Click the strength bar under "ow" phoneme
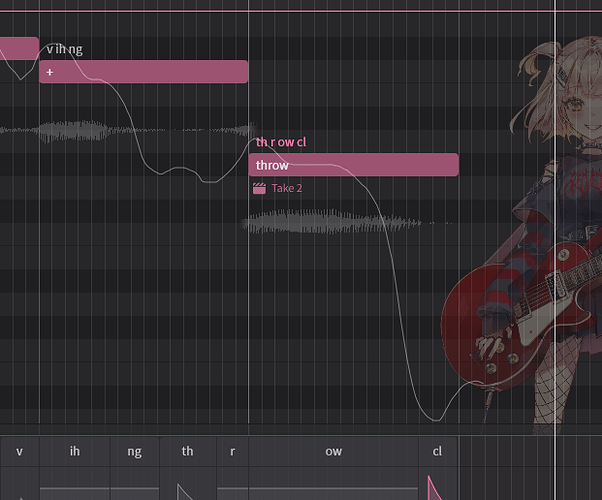Image resolution: width=602 pixels, height=500 pixels. click(x=333, y=489)
